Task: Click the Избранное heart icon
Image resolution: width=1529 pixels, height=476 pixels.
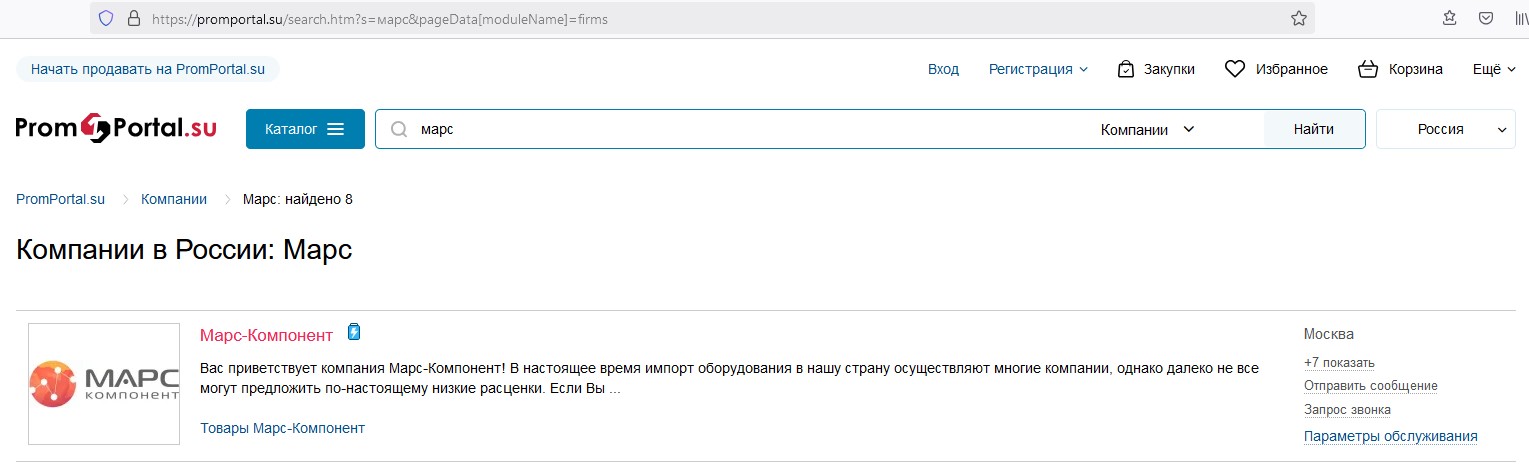Action: [1235, 69]
